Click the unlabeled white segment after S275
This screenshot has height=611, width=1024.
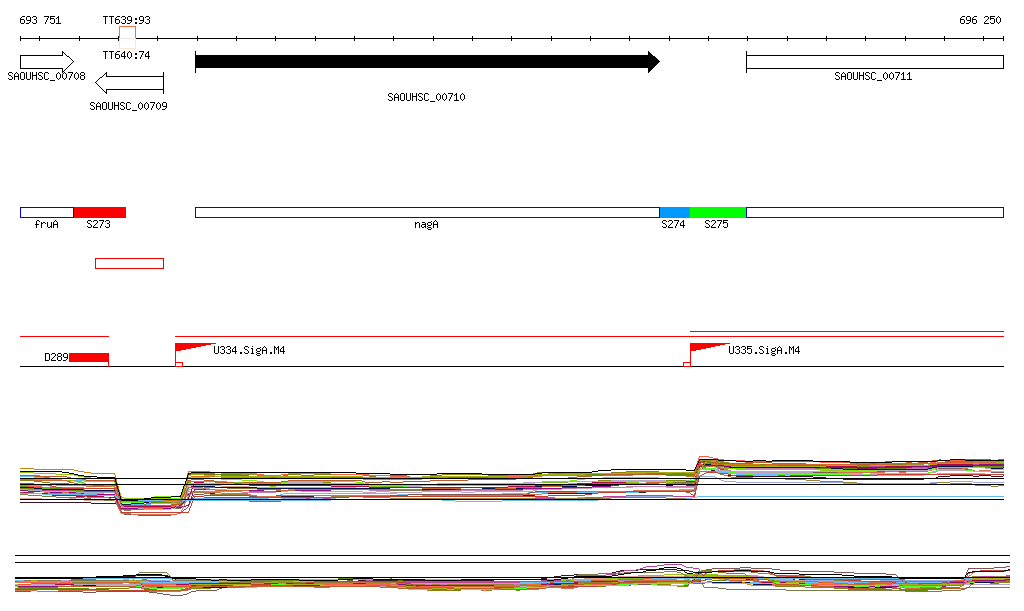click(874, 212)
